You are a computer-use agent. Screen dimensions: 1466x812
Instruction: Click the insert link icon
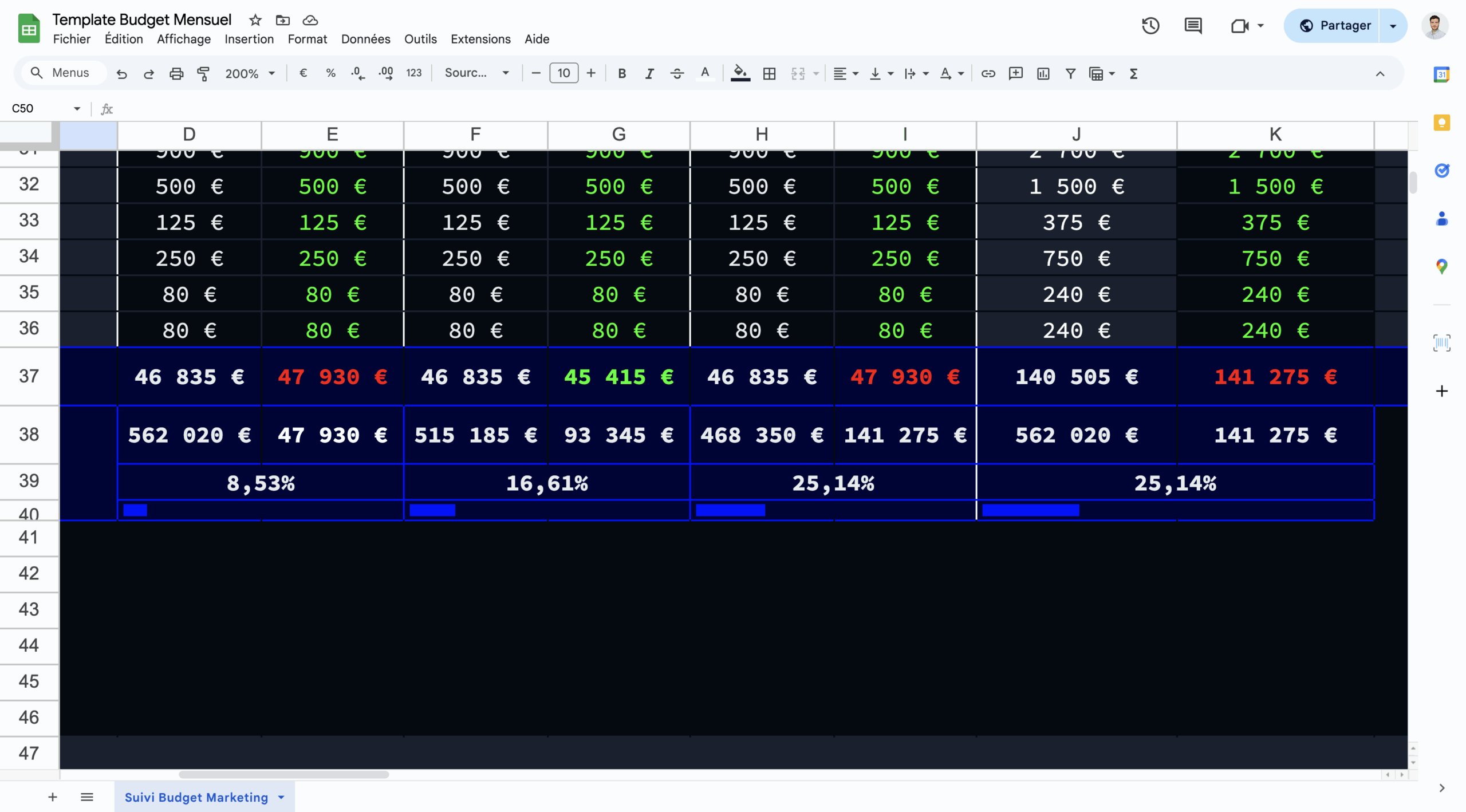coord(988,73)
